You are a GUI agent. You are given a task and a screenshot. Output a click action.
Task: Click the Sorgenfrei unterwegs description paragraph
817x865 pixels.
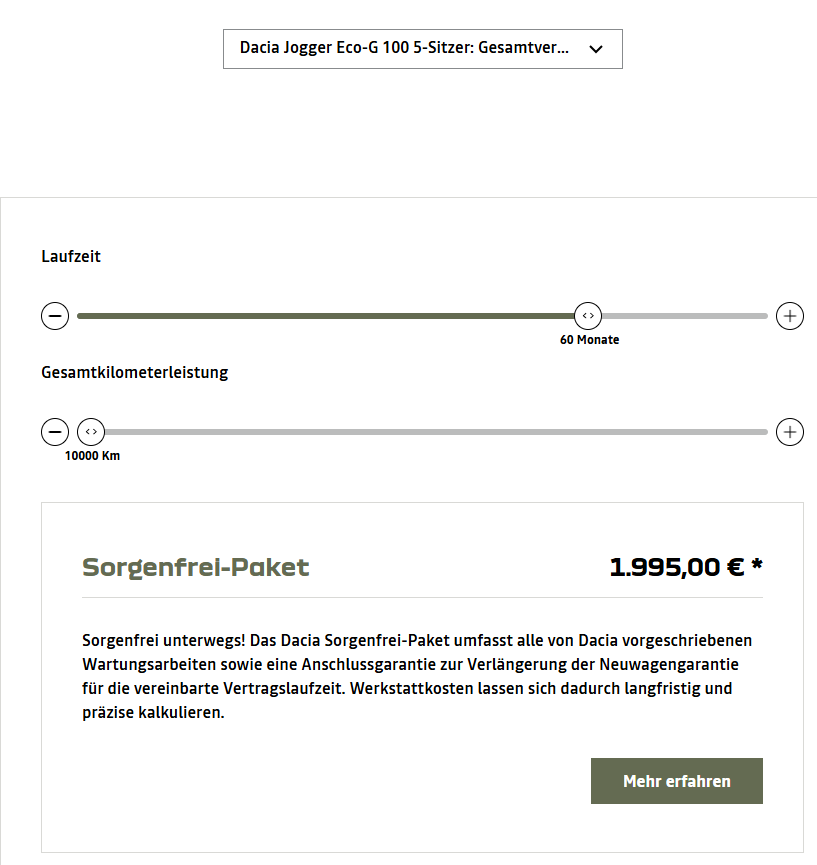click(417, 676)
